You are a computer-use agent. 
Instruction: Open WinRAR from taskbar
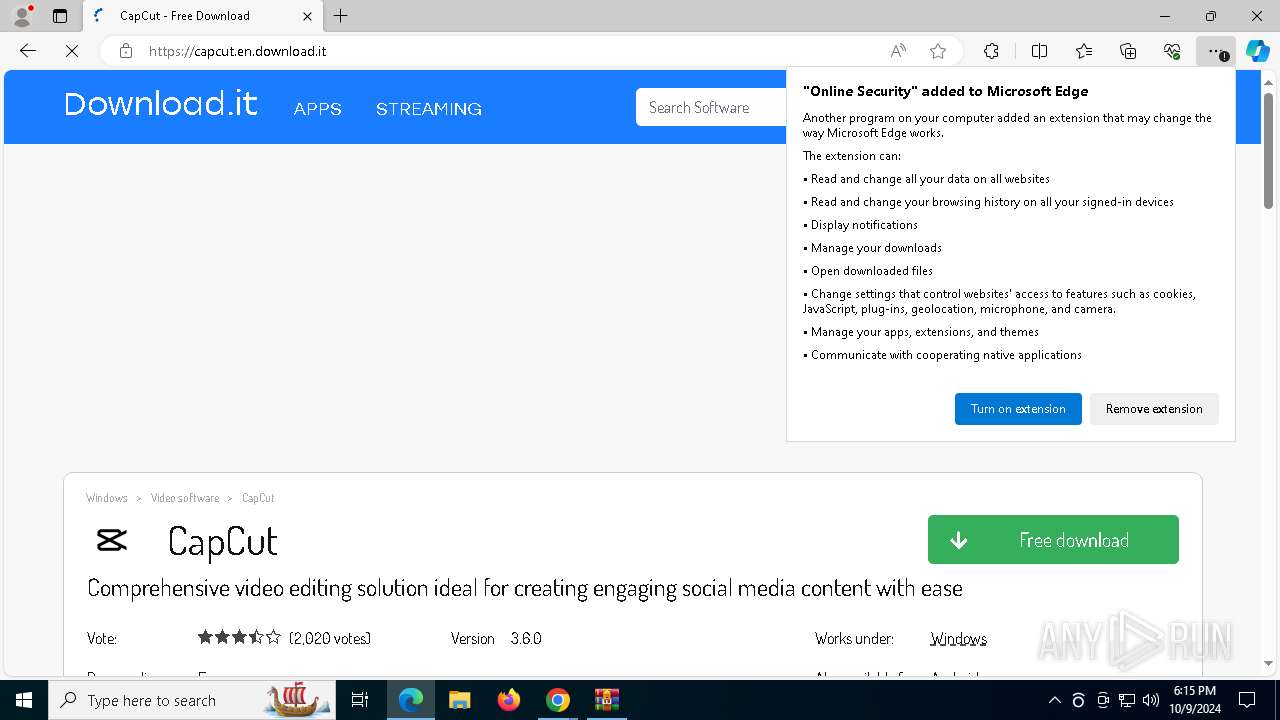(607, 700)
